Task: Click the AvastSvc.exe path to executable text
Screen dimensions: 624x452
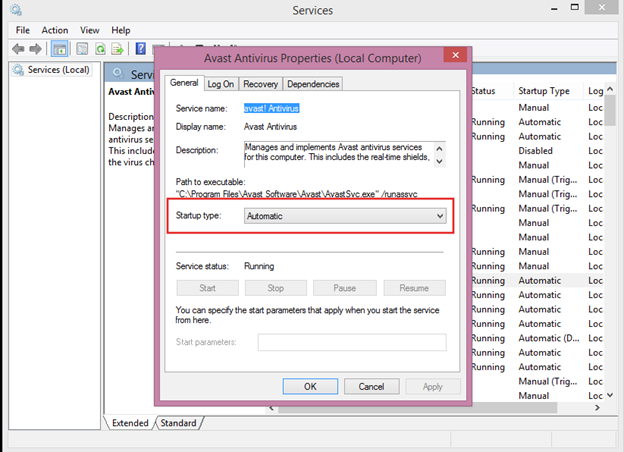Action: pyautogui.click(x=296, y=194)
